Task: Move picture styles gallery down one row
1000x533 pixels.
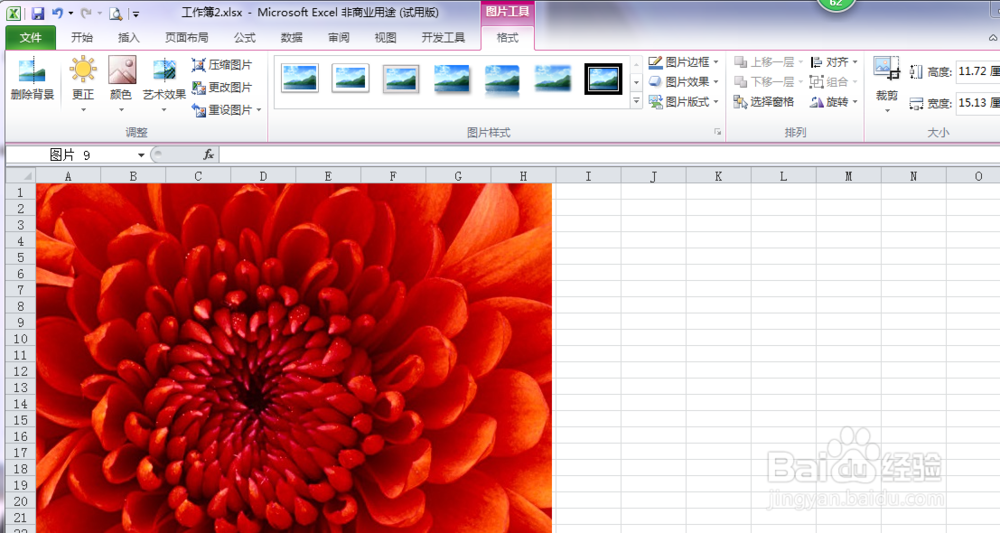Action: (x=636, y=82)
